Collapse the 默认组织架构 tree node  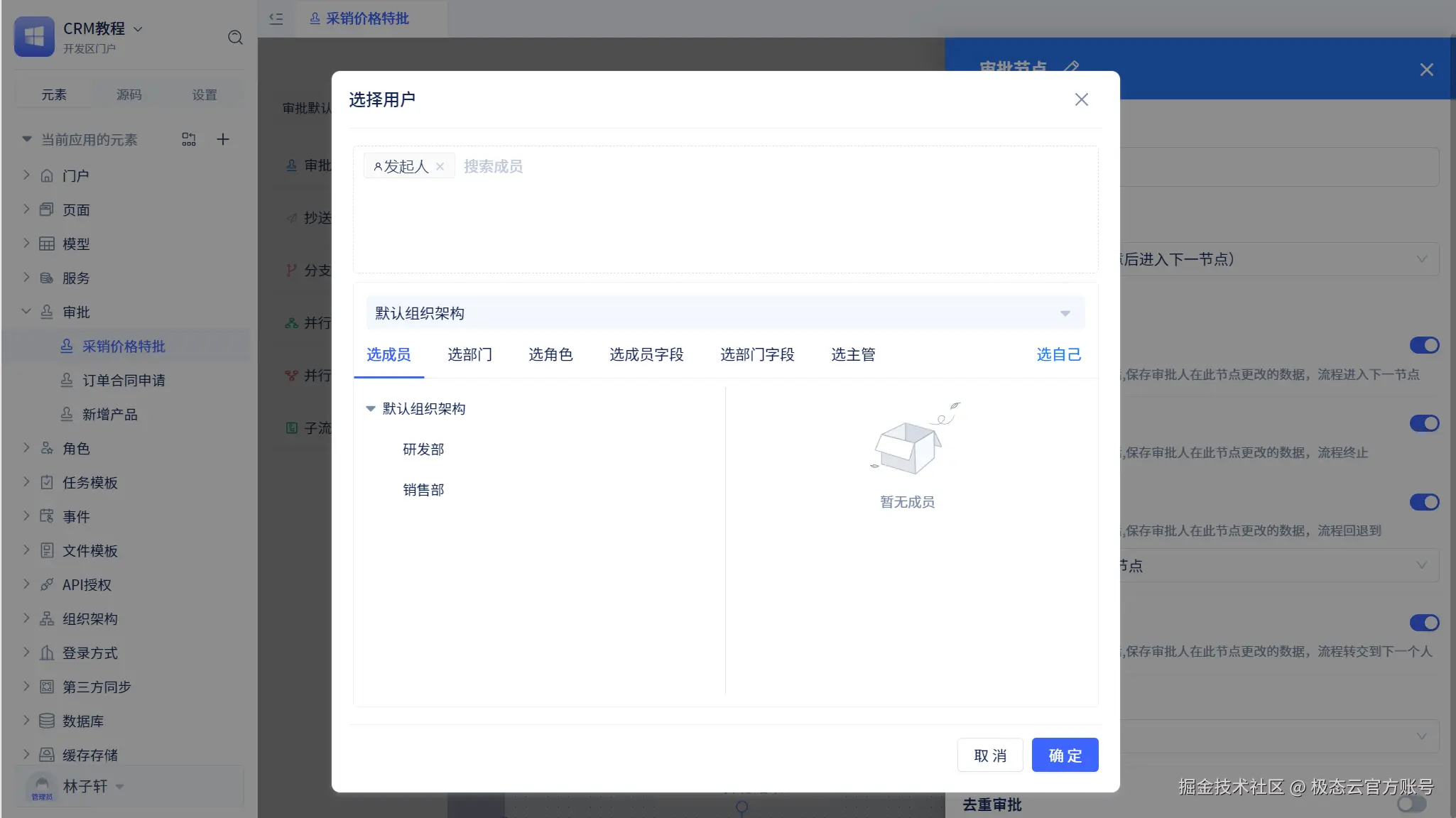tap(370, 408)
